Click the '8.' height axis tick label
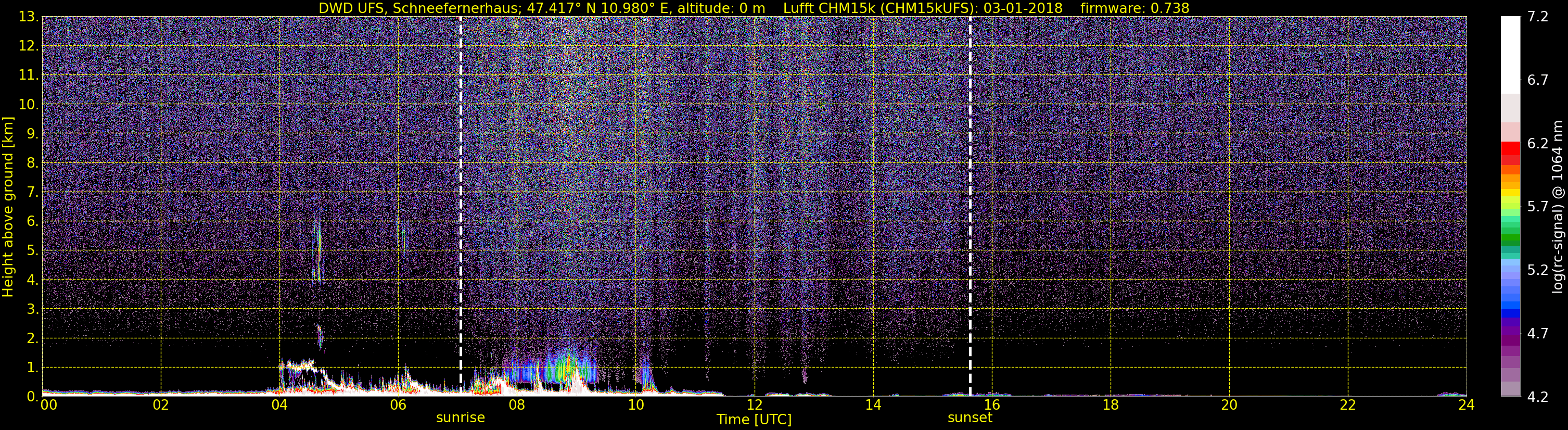 pyautogui.click(x=33, y=162)
